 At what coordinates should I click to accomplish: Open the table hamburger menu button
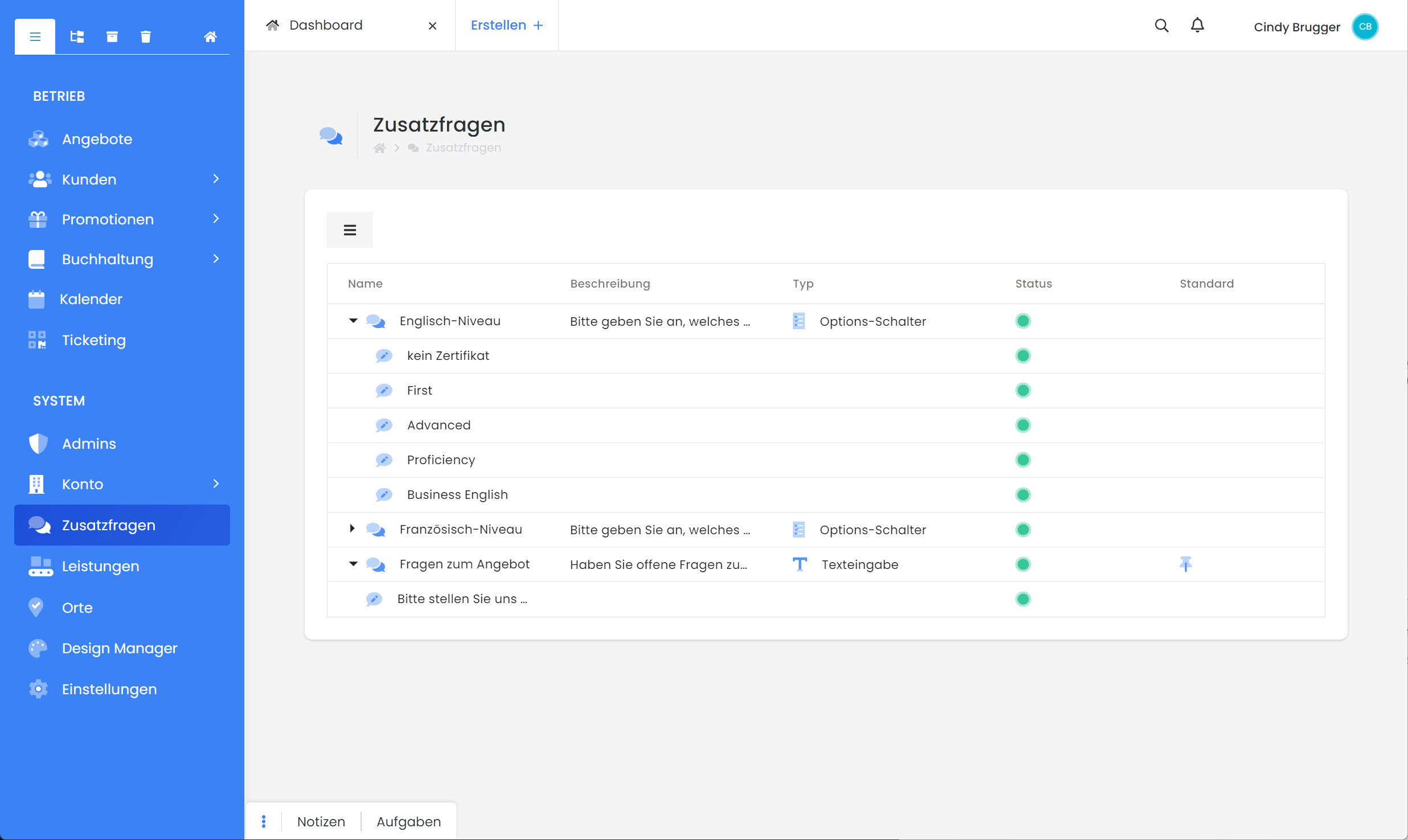pos(350,230)
